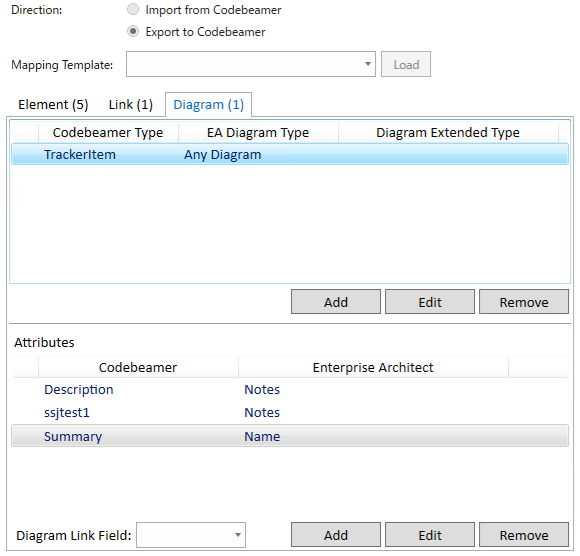Switch to the Link (1) tab
580x556 pixels.
[131, 105]
